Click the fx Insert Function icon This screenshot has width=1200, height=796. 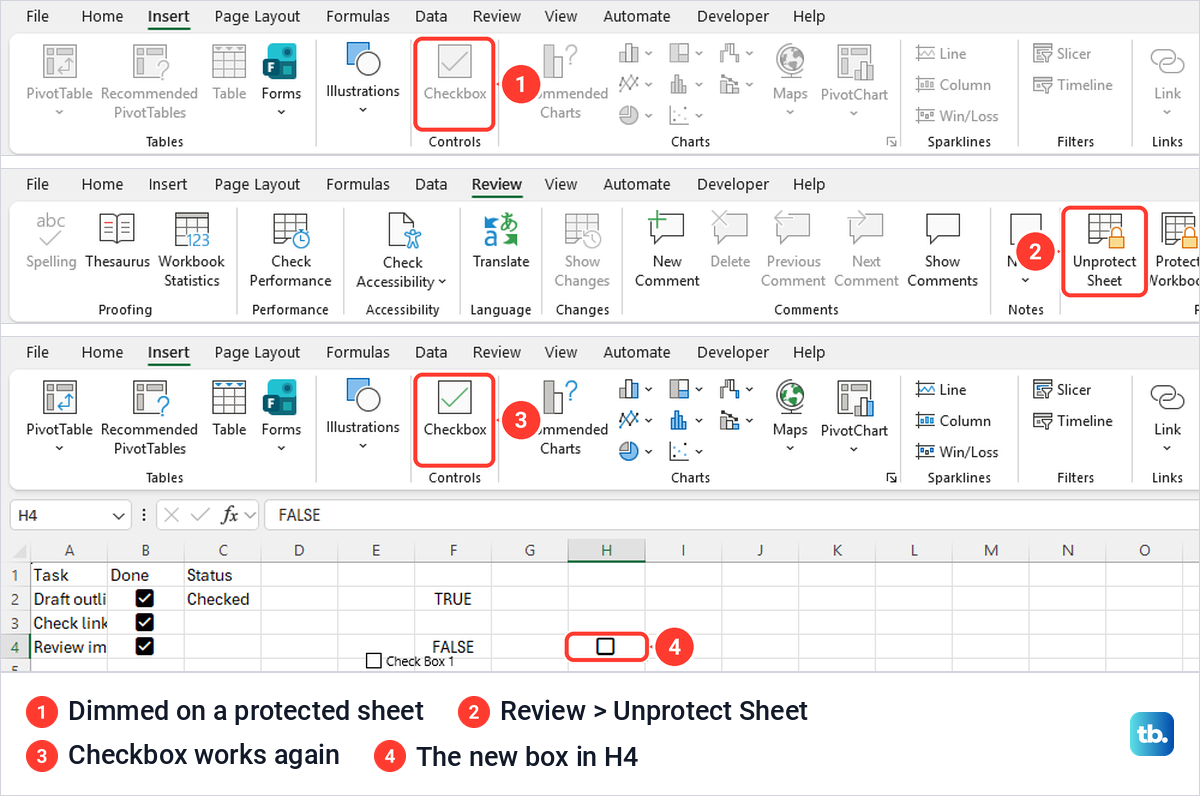click(230, 515)
